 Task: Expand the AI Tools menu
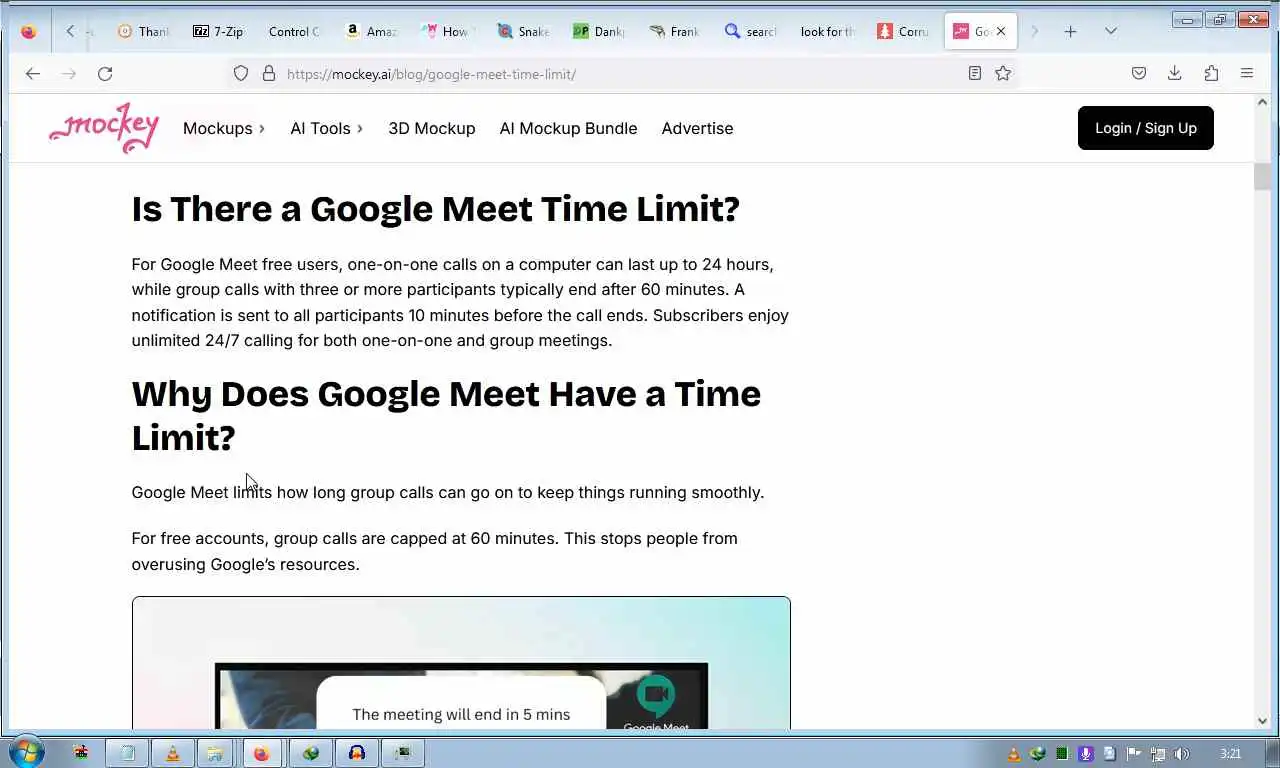tap(327, 128)
